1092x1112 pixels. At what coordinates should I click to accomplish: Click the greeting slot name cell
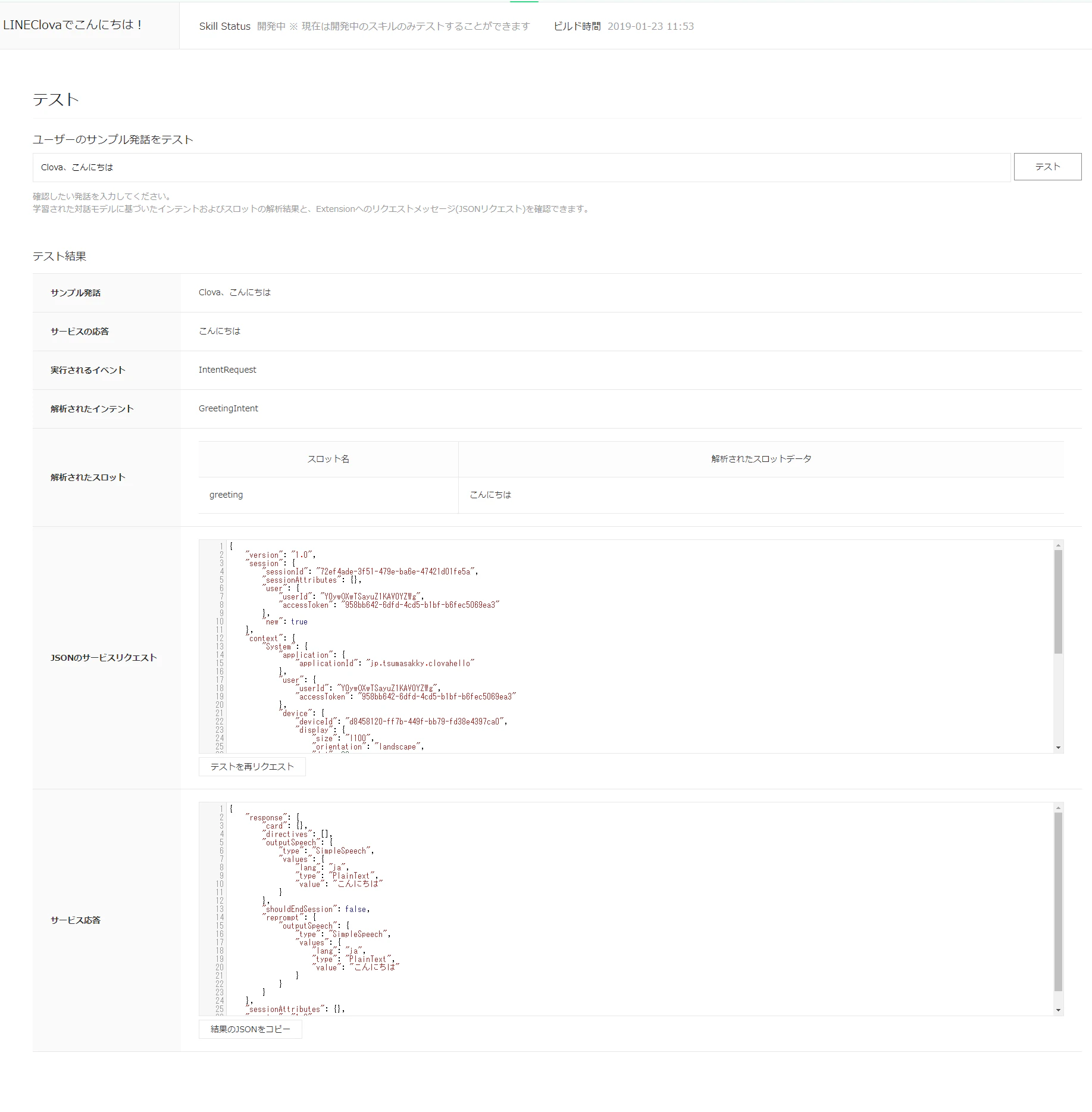click(328, 495)
